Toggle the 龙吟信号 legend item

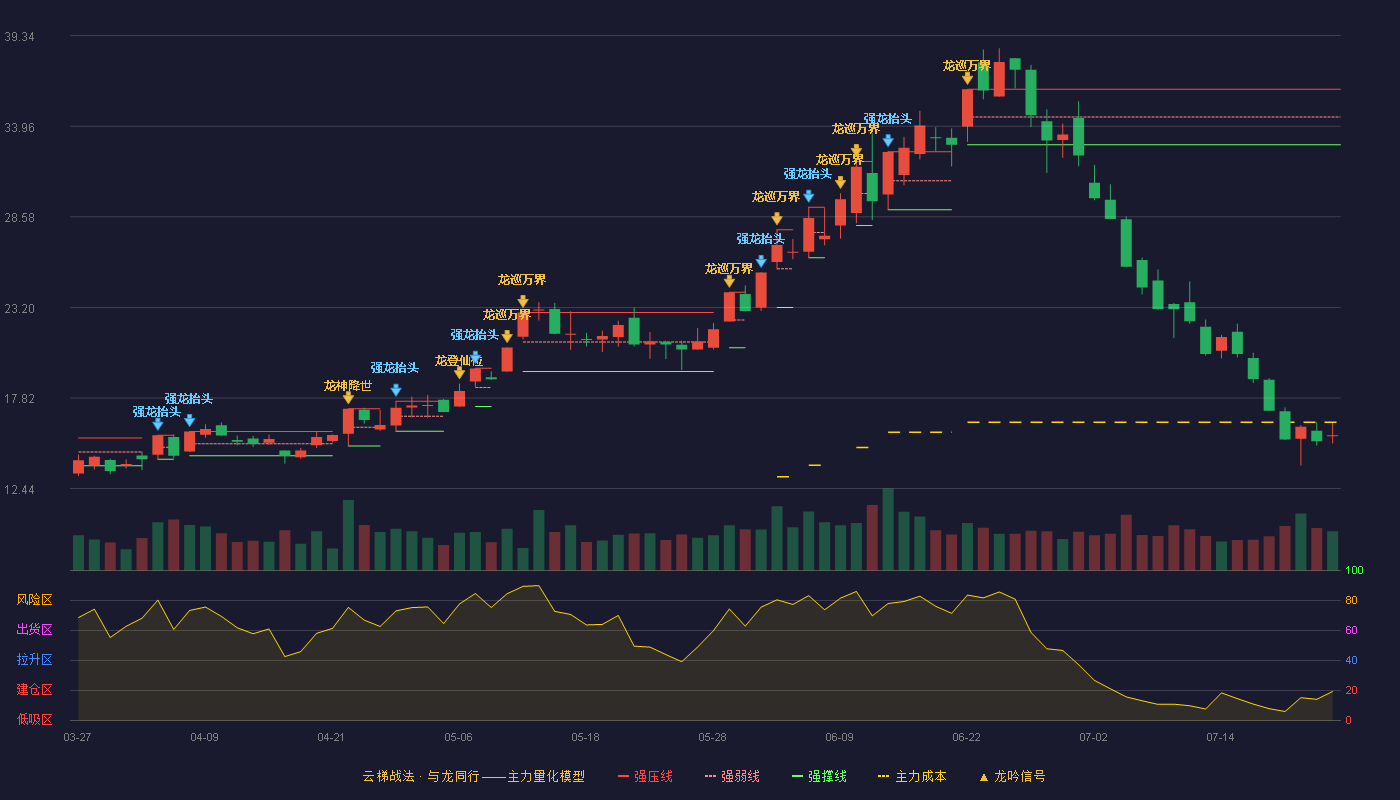click(1011, 776)
